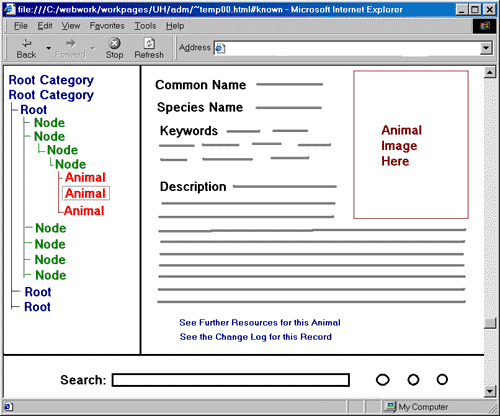Image resolution: width=500 pixels, height=416 pixels.
Task: Open See Further Resources for this Animal
Action: 260,323
